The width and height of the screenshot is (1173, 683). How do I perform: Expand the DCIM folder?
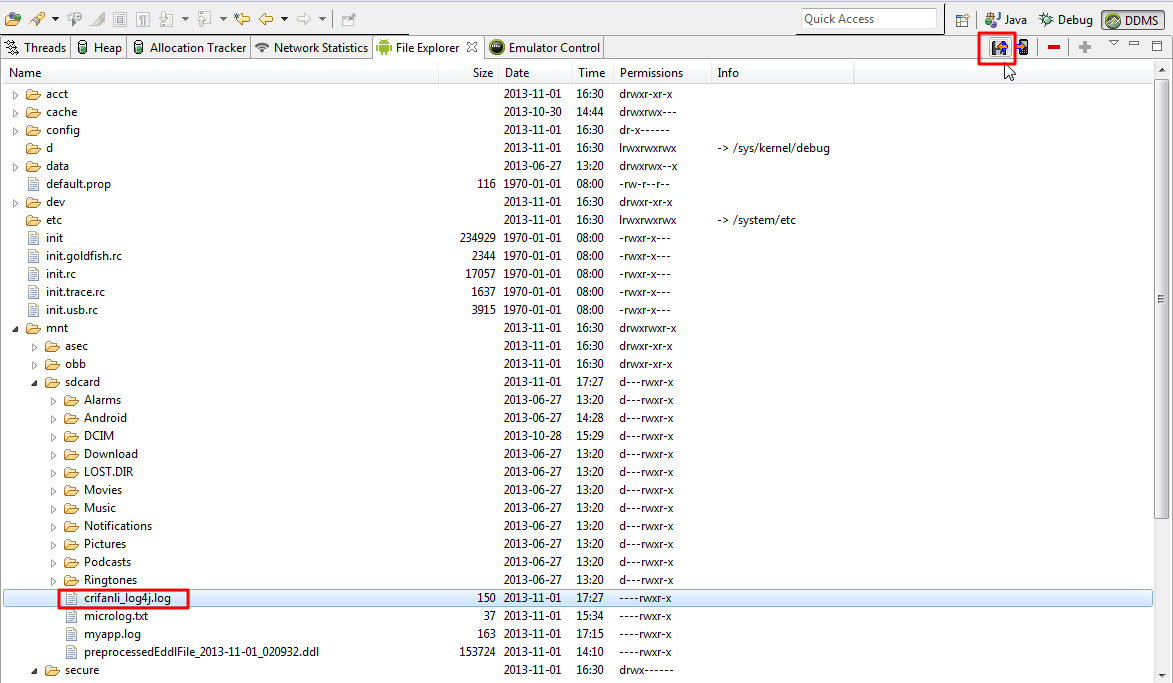53,437
